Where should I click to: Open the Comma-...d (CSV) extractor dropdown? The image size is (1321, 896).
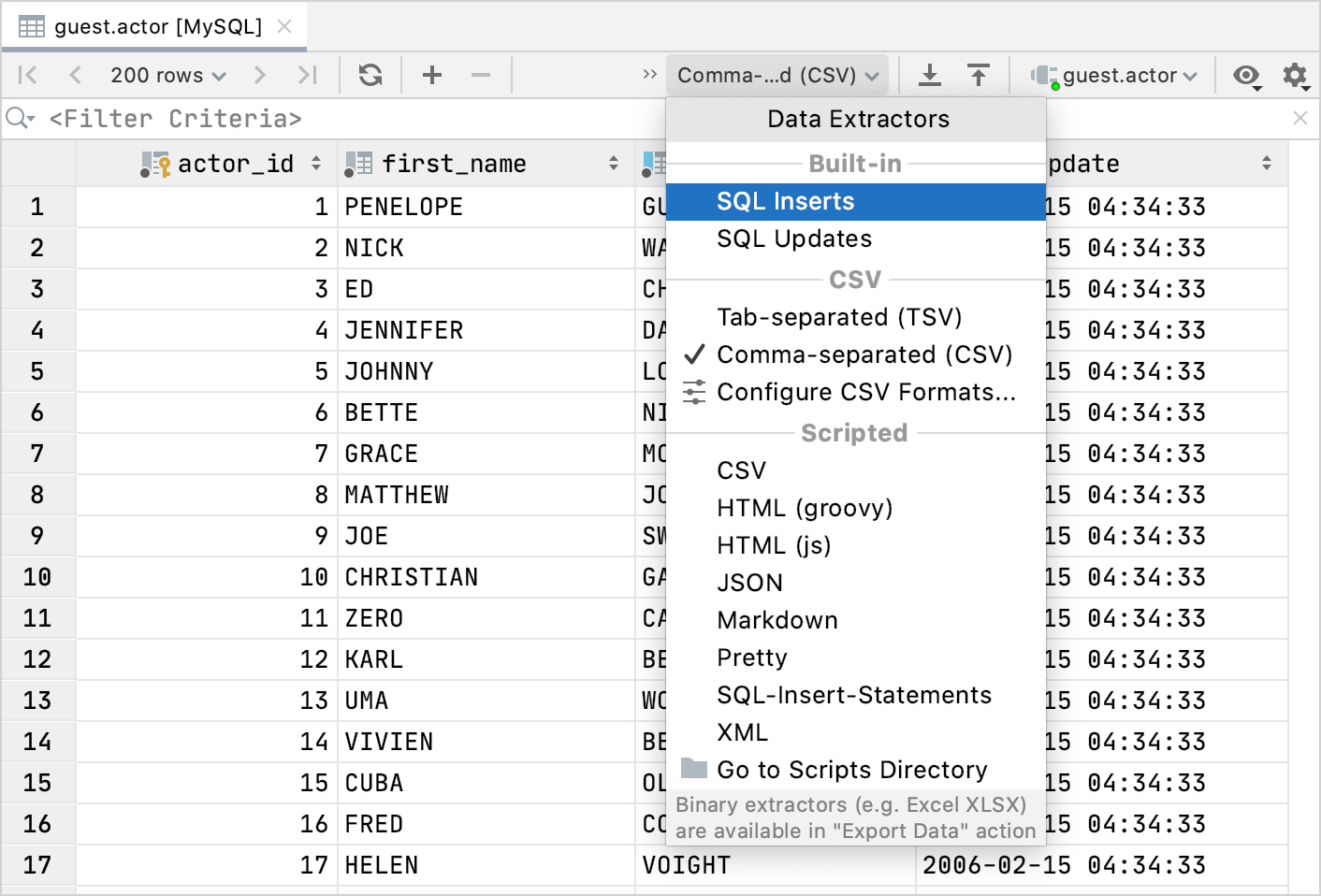point(777,75)
